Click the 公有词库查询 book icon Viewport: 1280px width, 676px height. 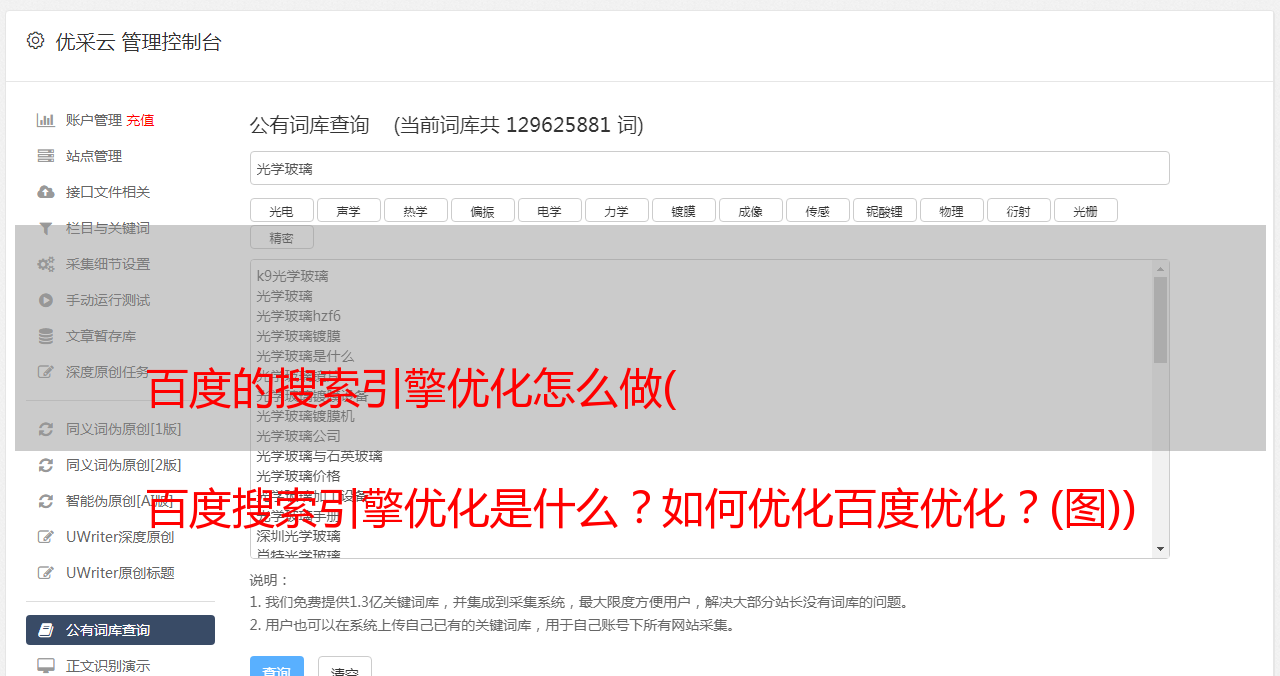[46, 630]
